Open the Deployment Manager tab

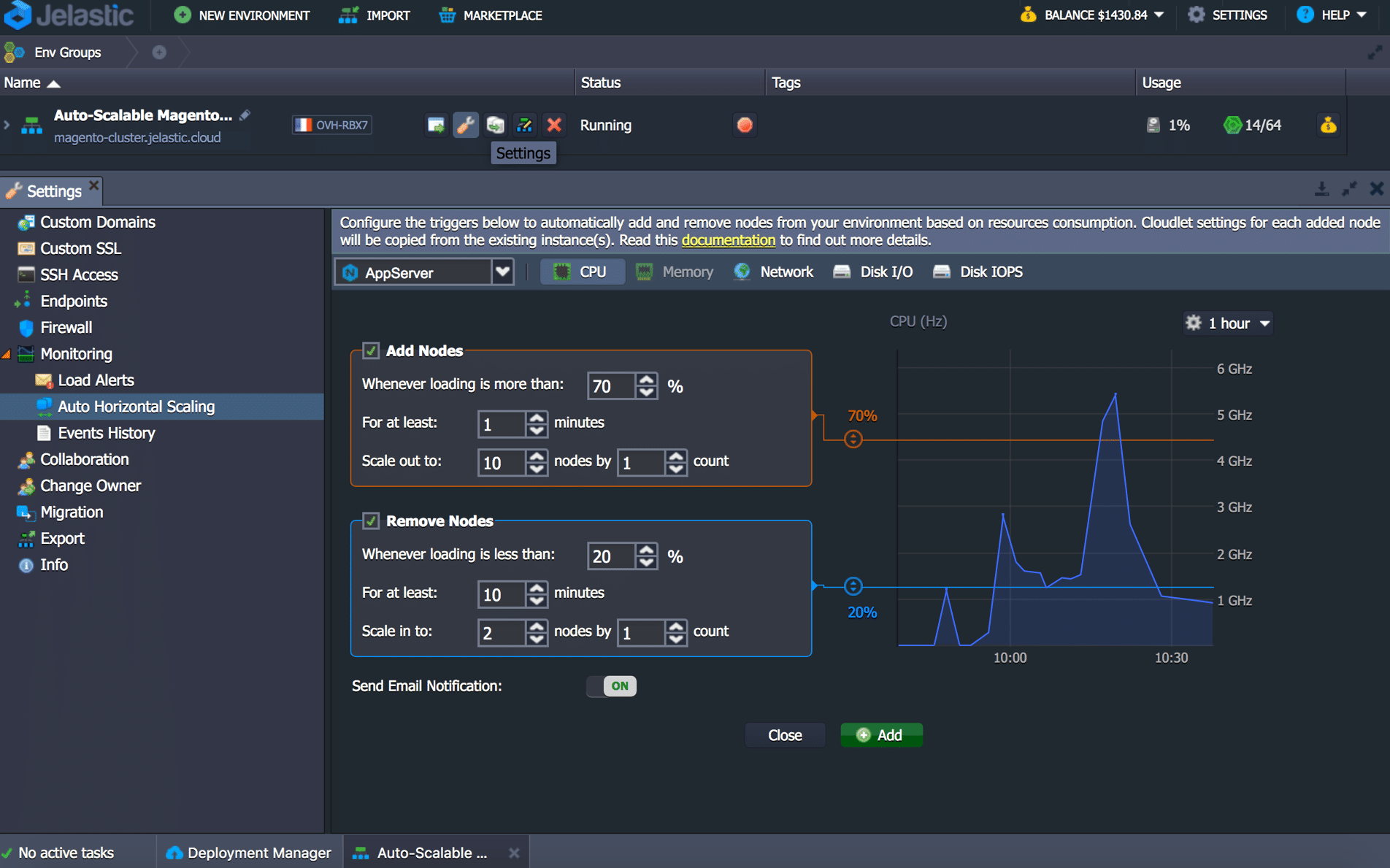tap(249, 853)
